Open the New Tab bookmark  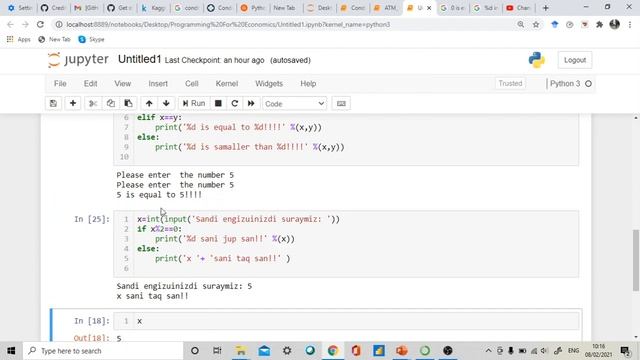pyautogui.click(x=54, y=39)
